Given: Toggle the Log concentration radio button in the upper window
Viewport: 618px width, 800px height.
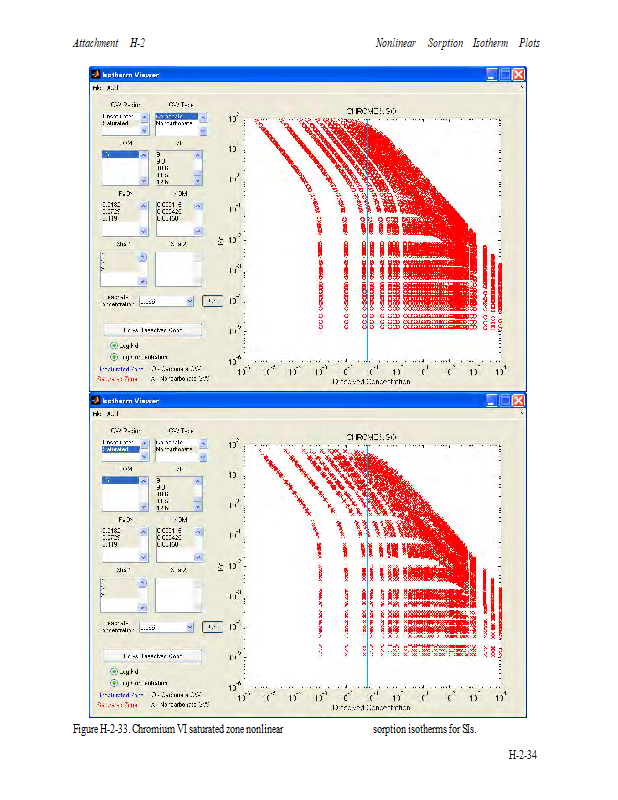Looking at the screenshot, I should (x=114, y=356).
